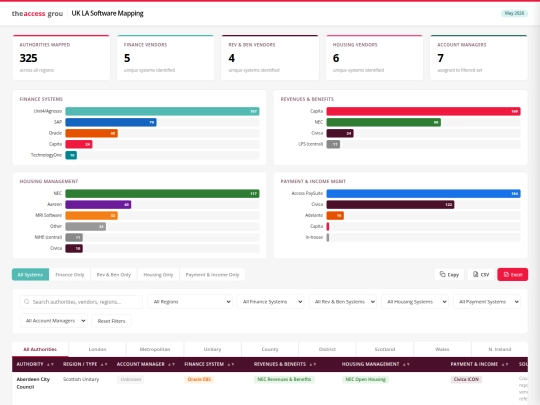Open the District tab

tap(327, 349)
